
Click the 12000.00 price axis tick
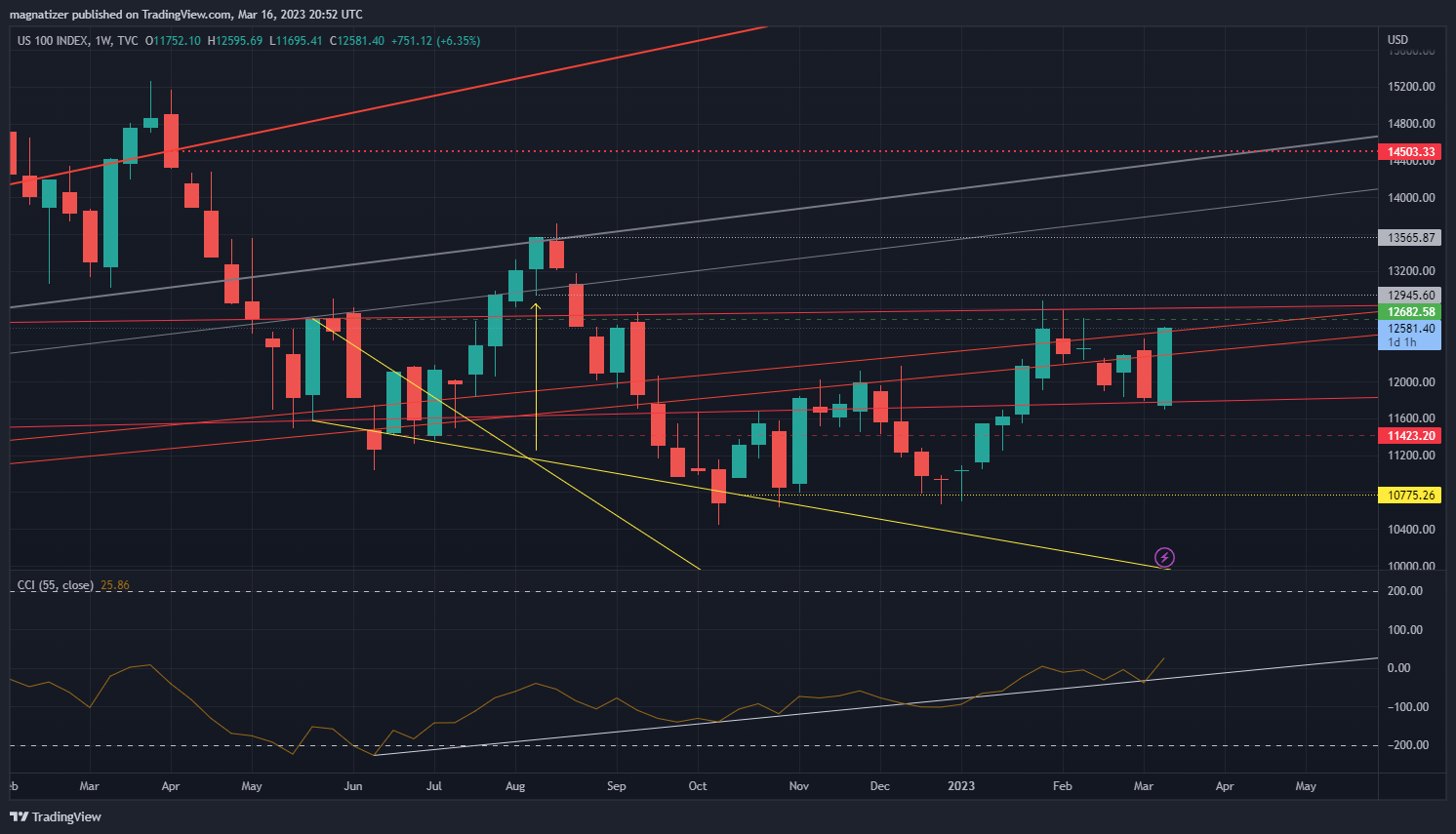(x=1411, y=381)
